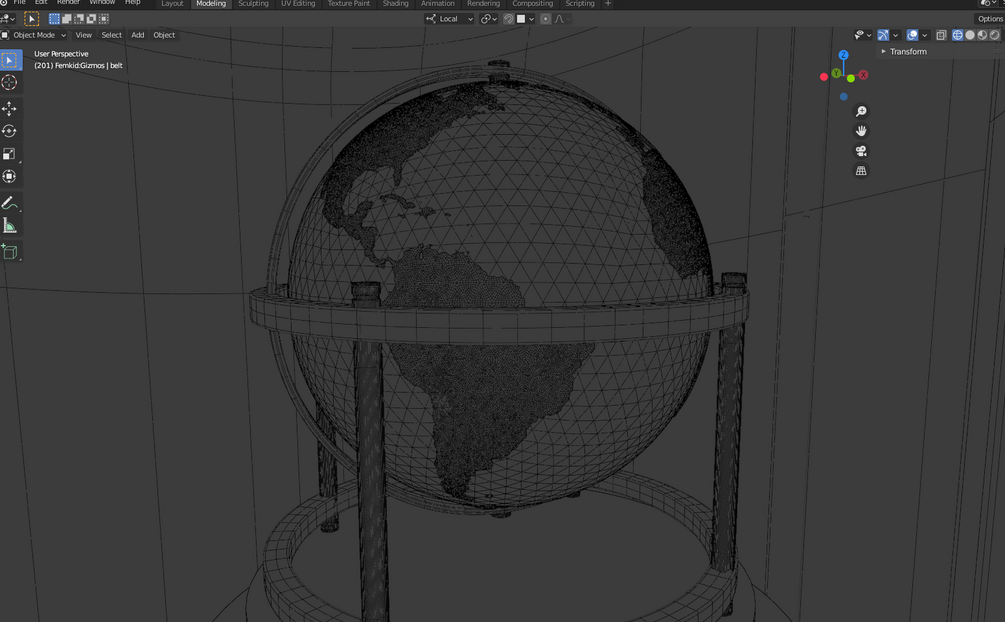Toggle viewport overlays
Image resolution: width=1005 pixels, height=622 pixels.
(912, 35)
